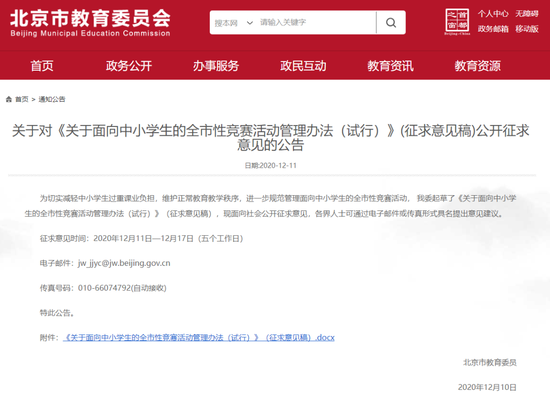Click the 首都之窗 logo icon
Viewport: 550px width, 398px height.
457,22
